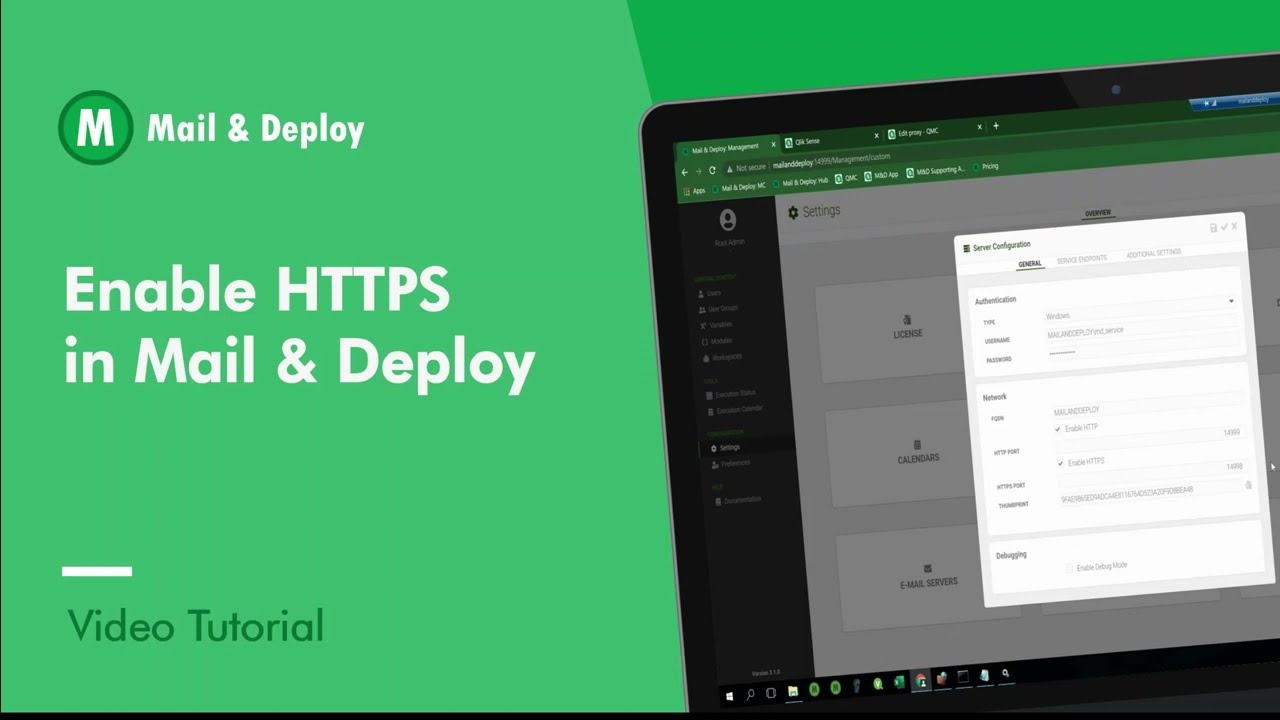
Task: Open the Windows Start menu
Action: point(729,695)
